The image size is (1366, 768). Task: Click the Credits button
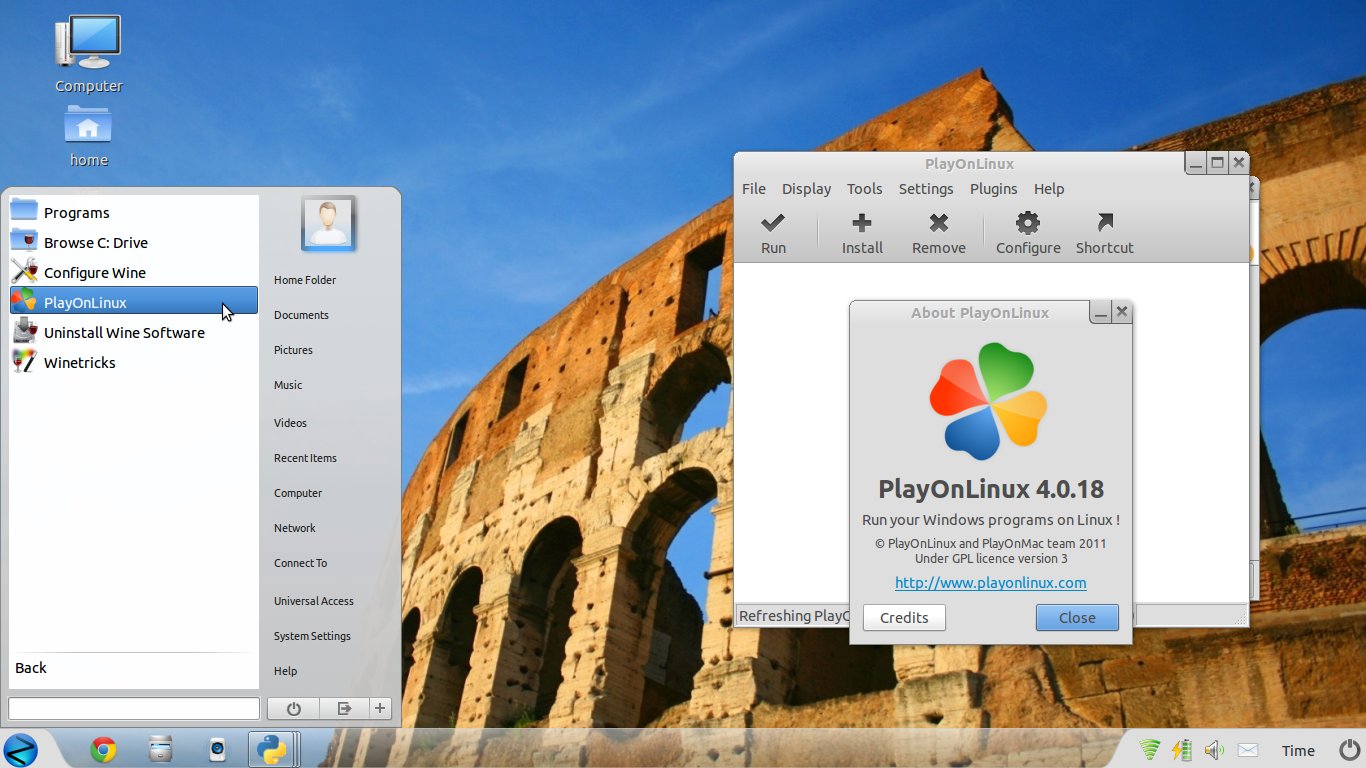click(x=904, y=618)
